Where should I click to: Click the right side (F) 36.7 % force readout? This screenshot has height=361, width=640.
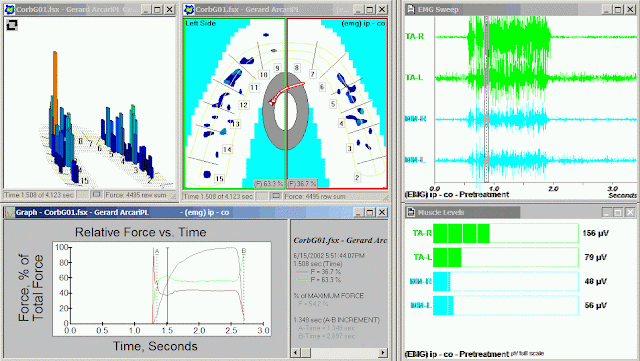[302, 184]
